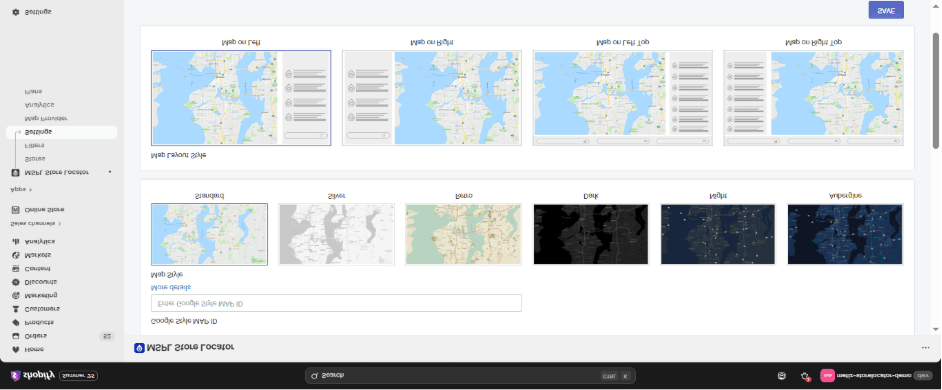942x390 pixels.
Task: Click the pin dot beside MSPL Store Locator
Action: click(109, 172)
